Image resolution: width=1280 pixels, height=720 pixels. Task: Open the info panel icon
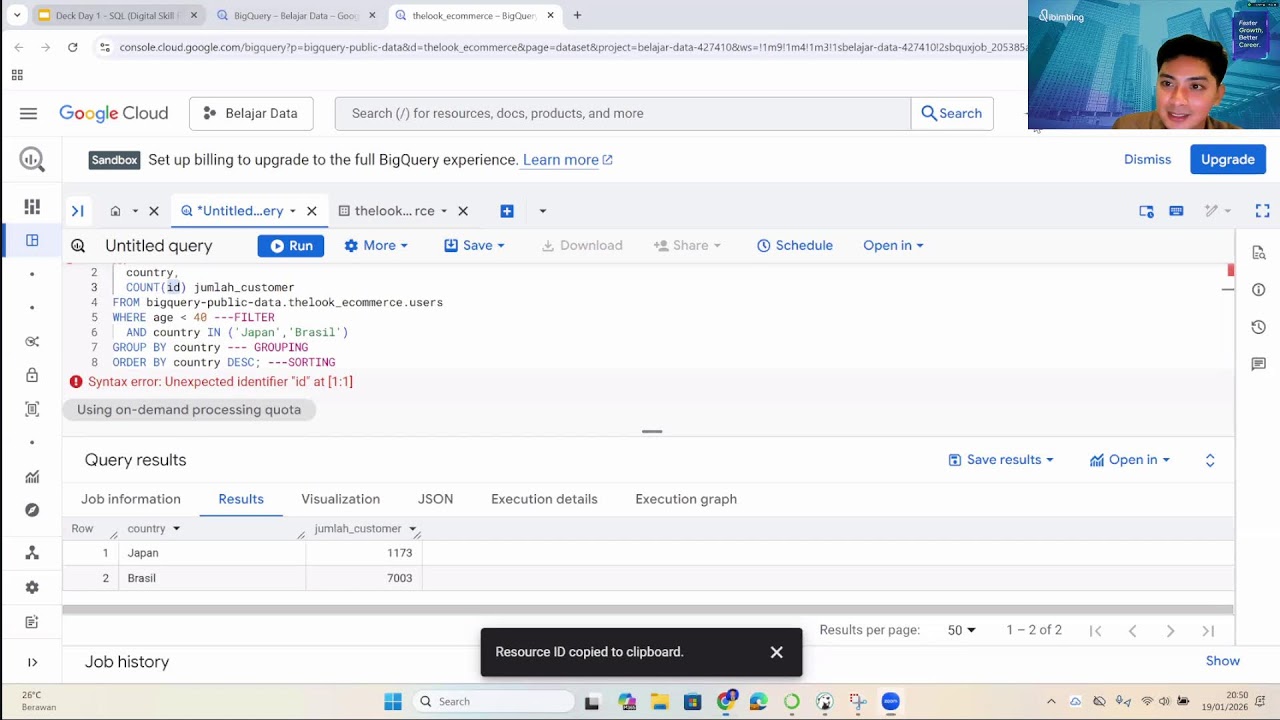pos(1258,290)
